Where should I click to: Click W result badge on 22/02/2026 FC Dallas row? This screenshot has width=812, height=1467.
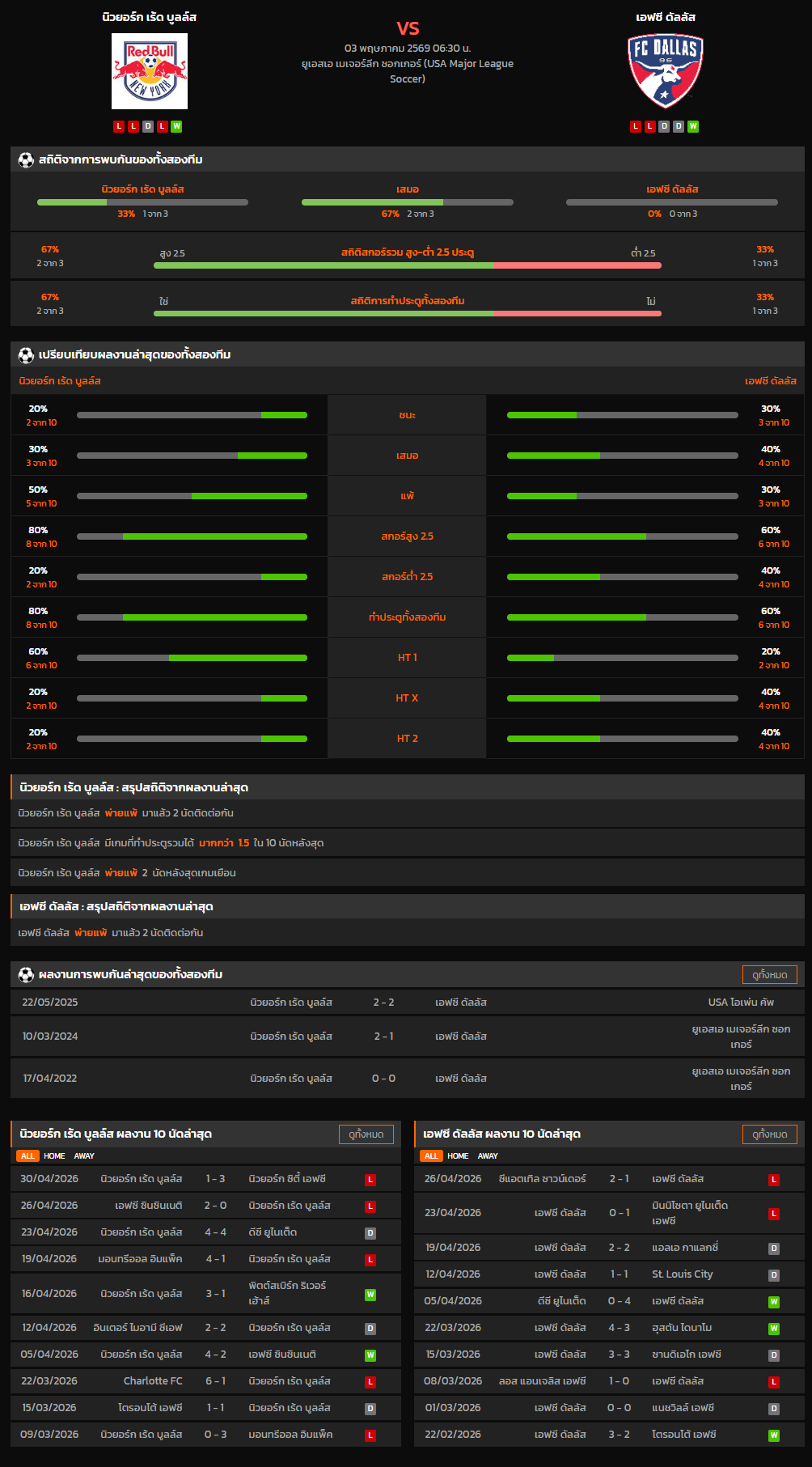(x=774, y=1435)
